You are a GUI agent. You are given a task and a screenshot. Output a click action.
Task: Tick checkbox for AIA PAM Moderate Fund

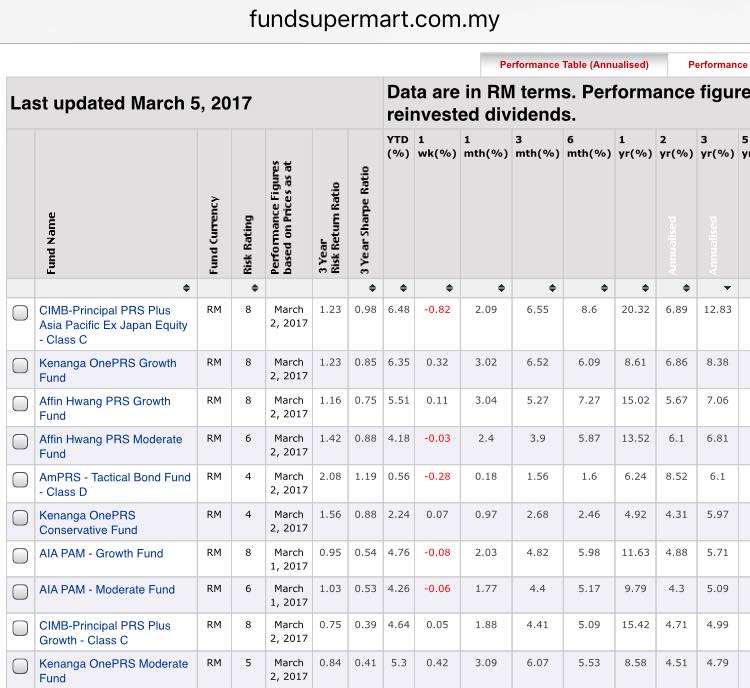point(20,592)
